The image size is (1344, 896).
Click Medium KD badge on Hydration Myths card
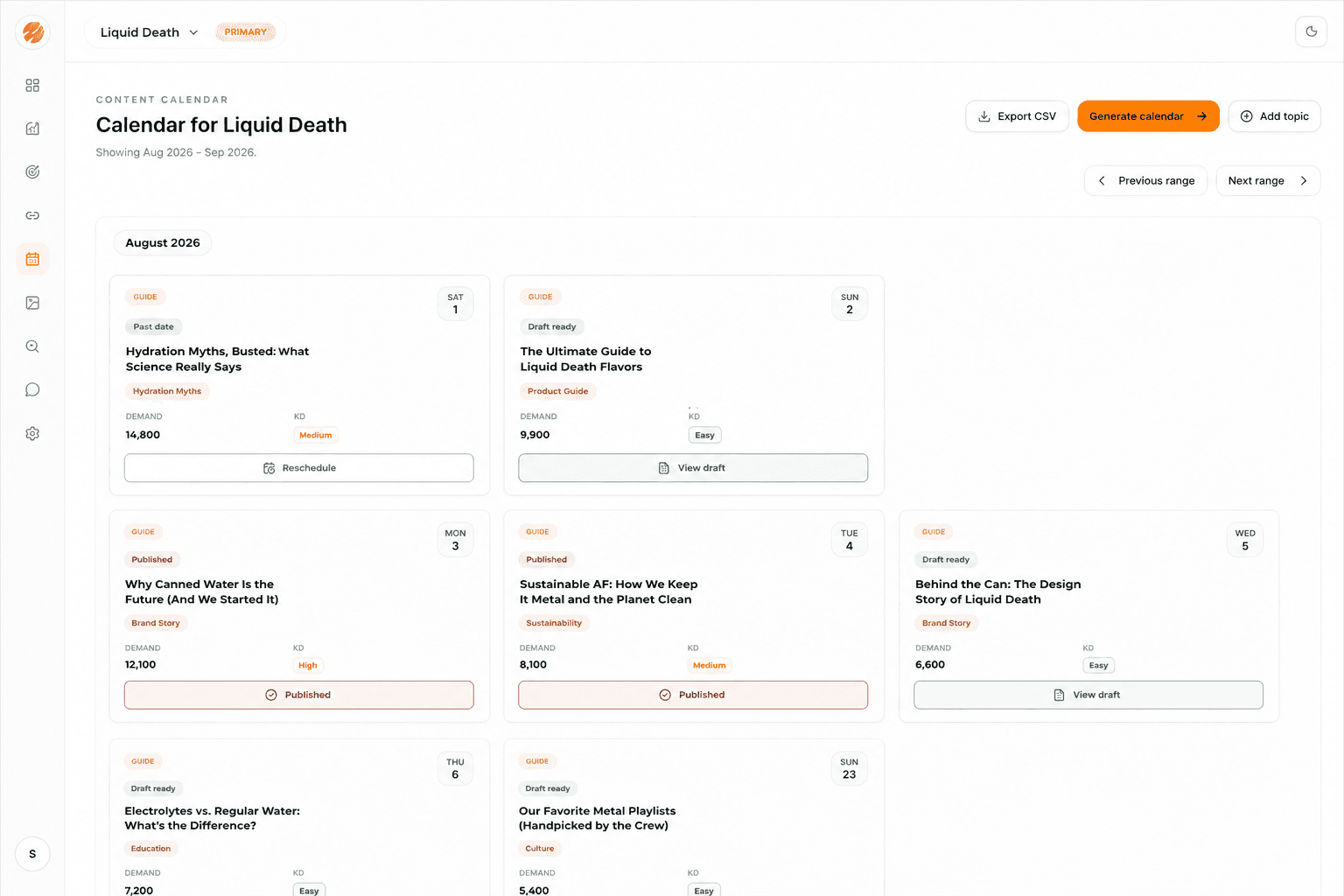click(x=315, y=435)
